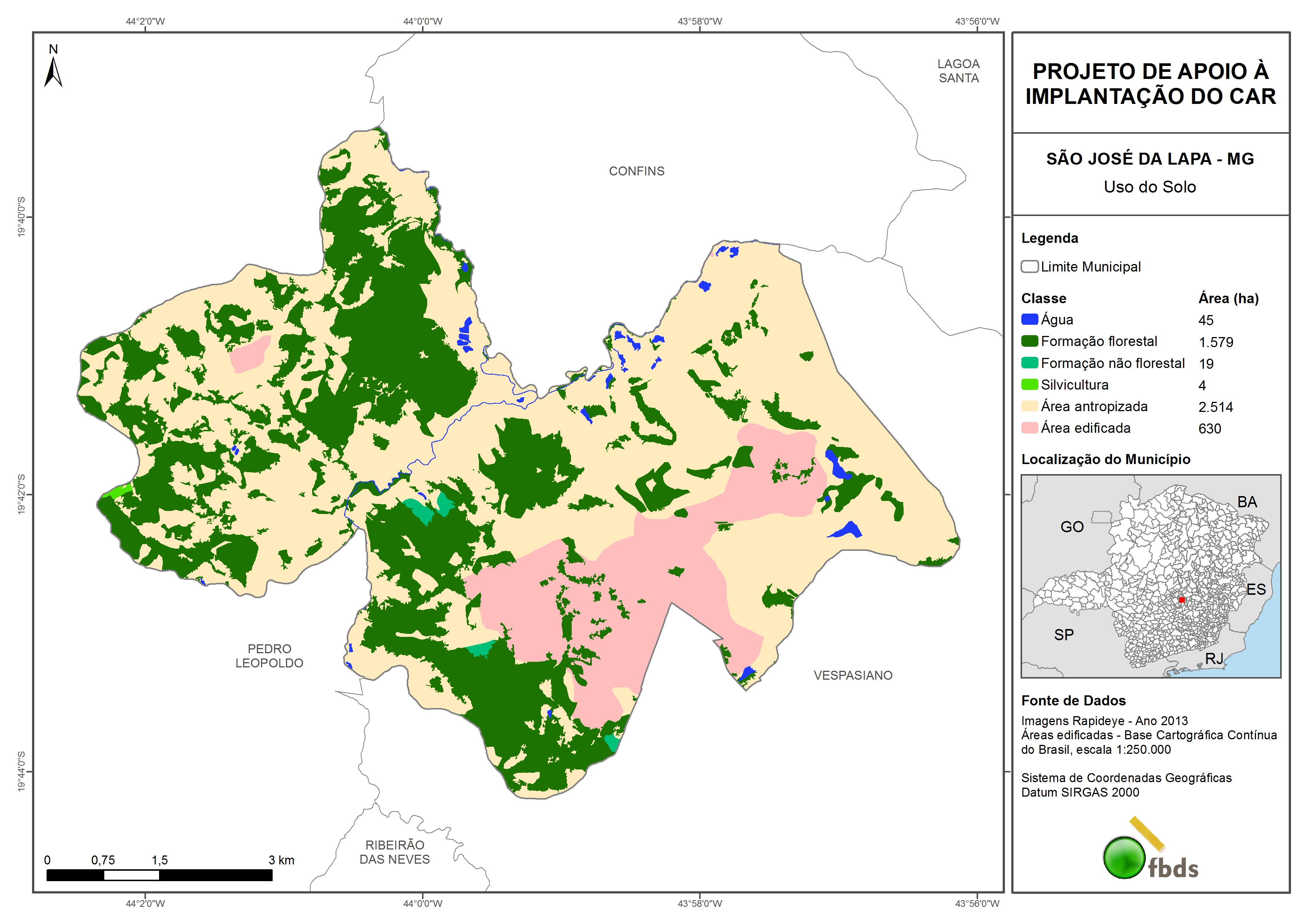Click the Formação não florestal teal swatch
Screen dimensions: 1307x924
click(1029, 363)
